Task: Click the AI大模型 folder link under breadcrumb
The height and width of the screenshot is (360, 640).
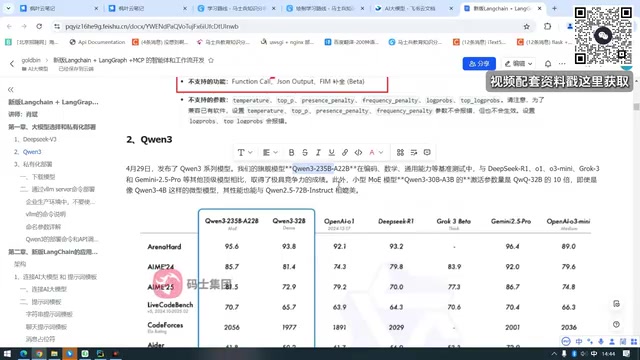Action: (35, 69)
